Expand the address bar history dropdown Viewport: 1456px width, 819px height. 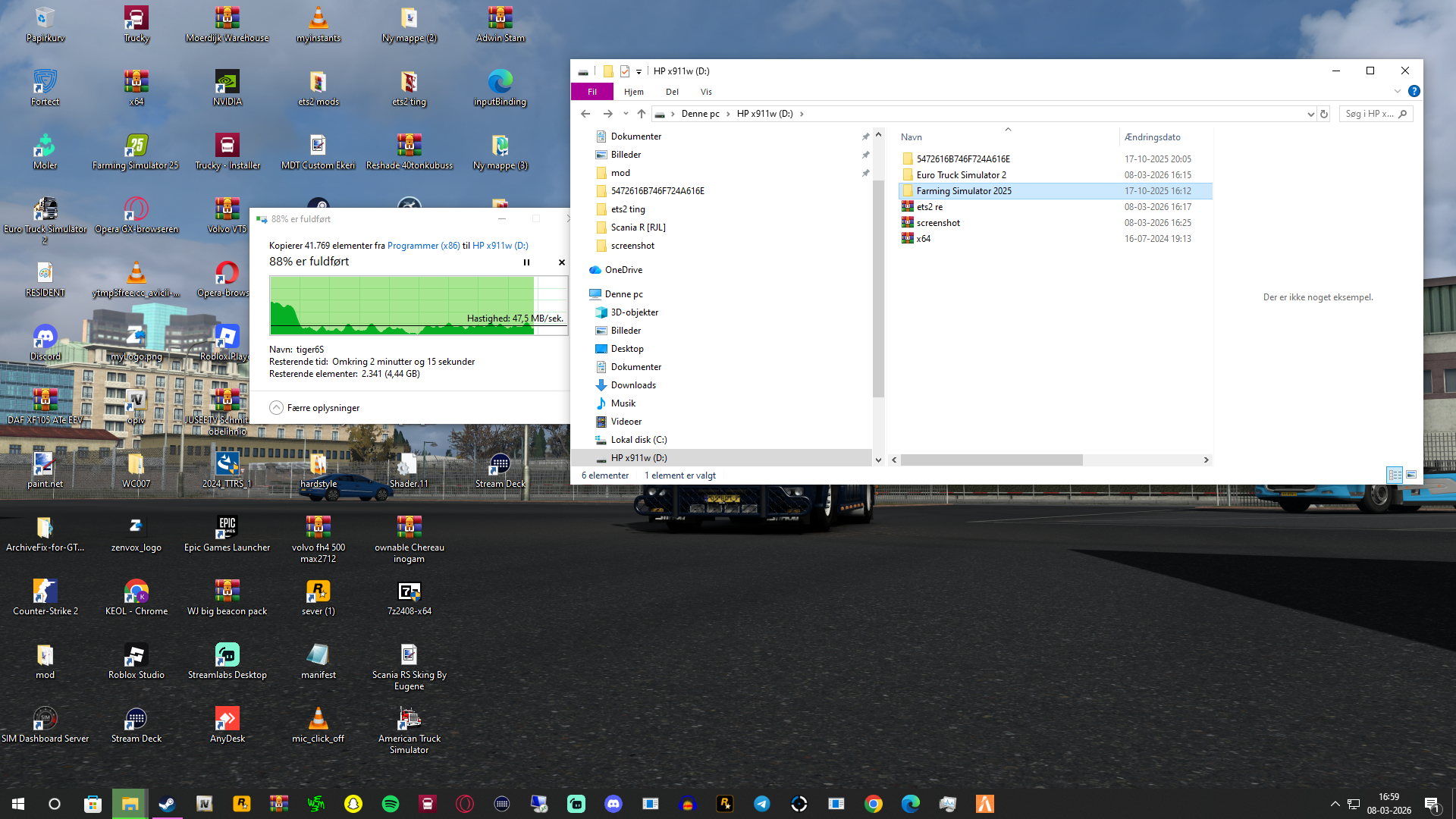click(x=1310, y=114)
